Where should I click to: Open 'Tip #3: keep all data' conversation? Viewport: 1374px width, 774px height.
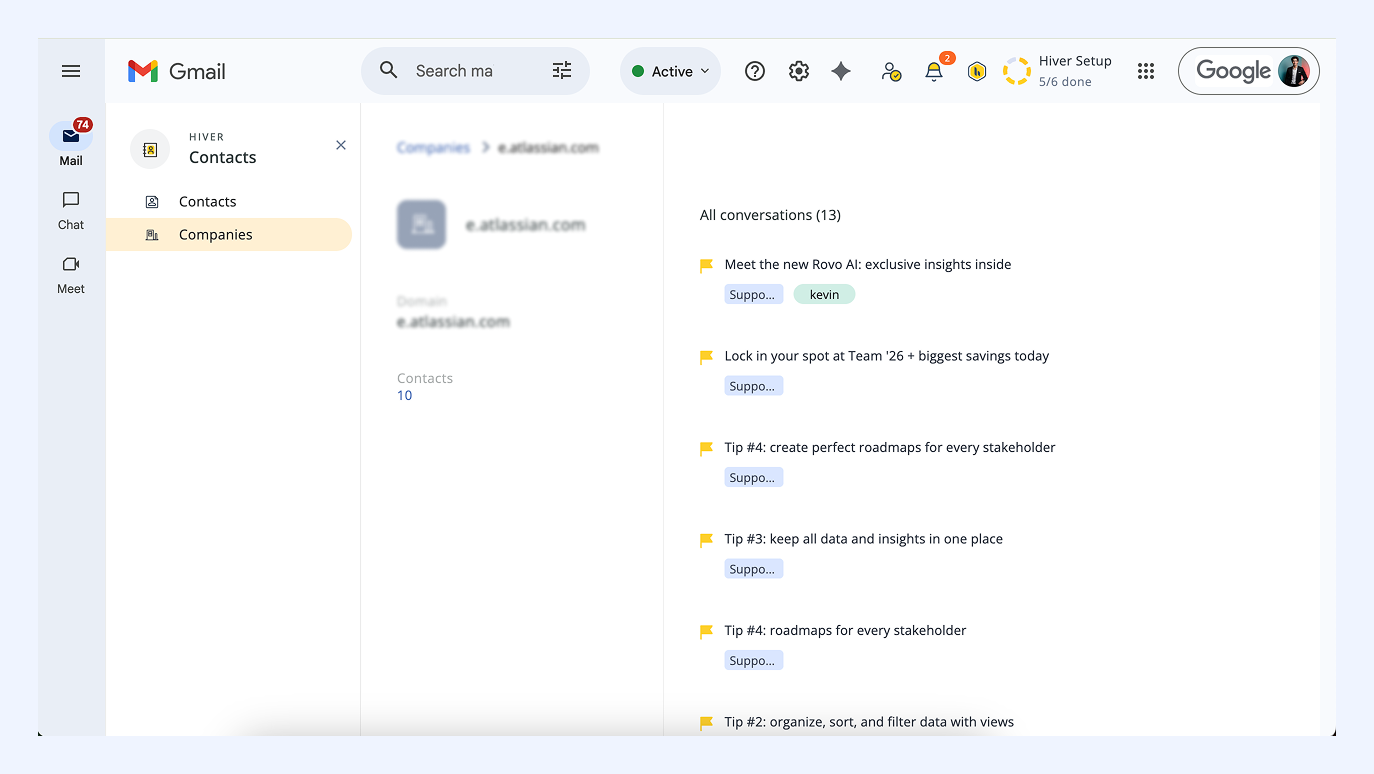tap(864, 539)
